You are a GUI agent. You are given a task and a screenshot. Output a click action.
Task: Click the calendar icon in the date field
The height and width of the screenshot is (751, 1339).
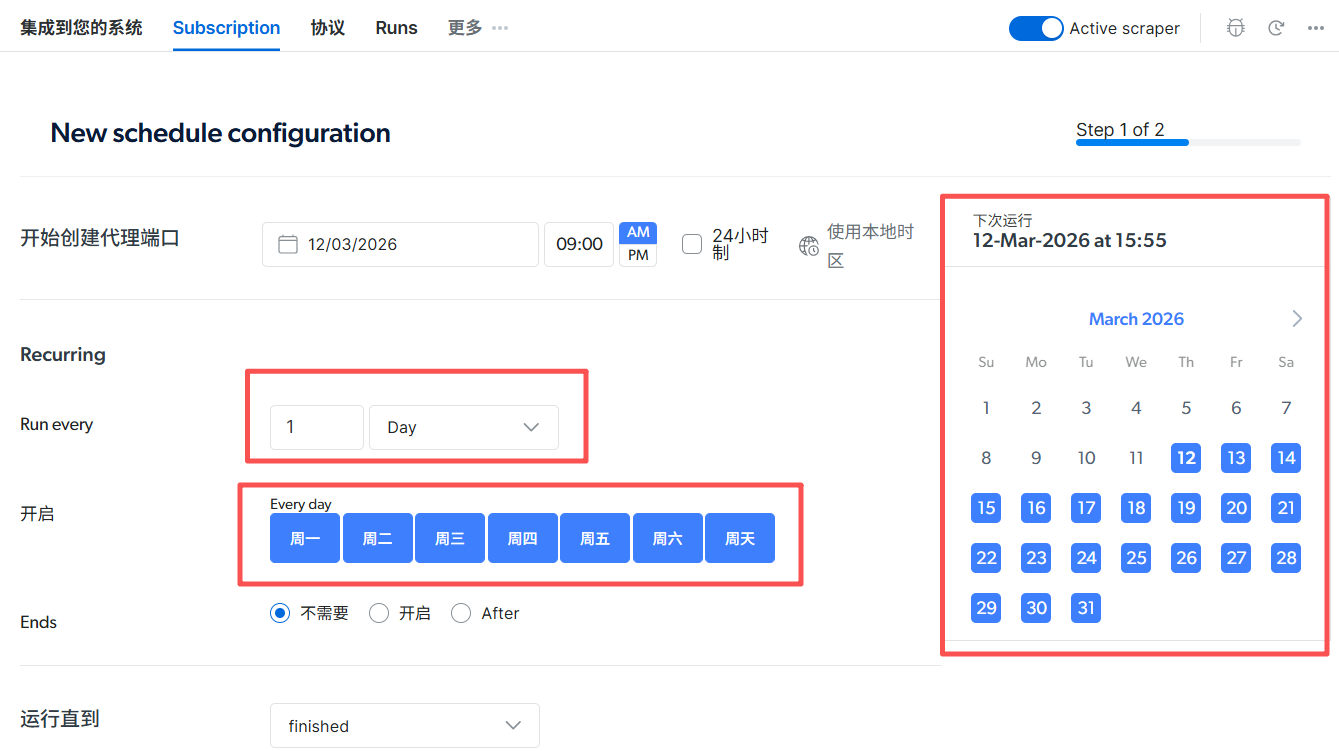pyautogui.click(x=286, y=244)
